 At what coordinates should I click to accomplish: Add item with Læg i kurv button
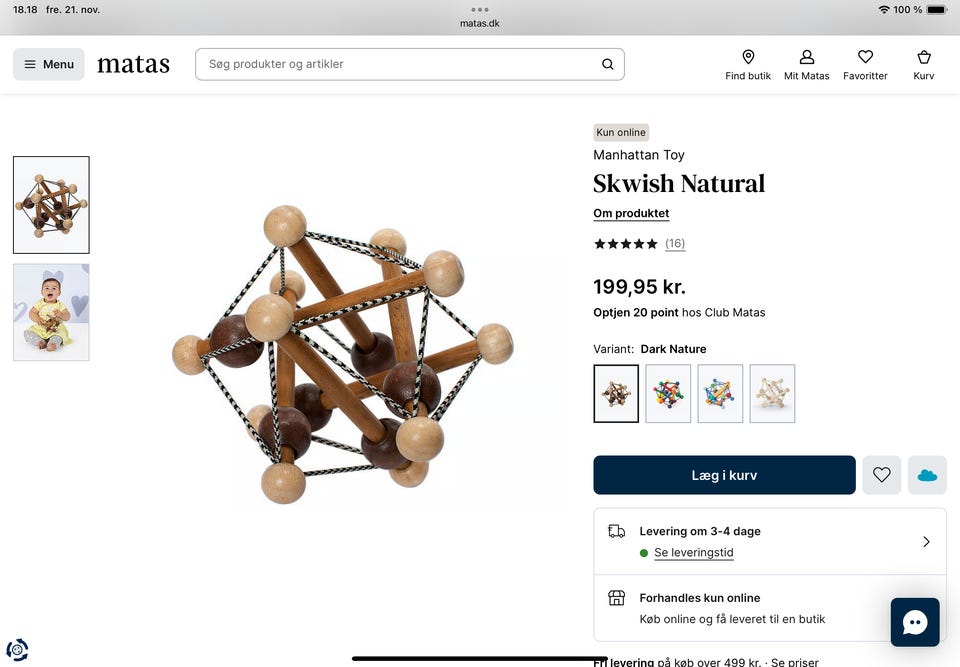(x=724, y=475)
